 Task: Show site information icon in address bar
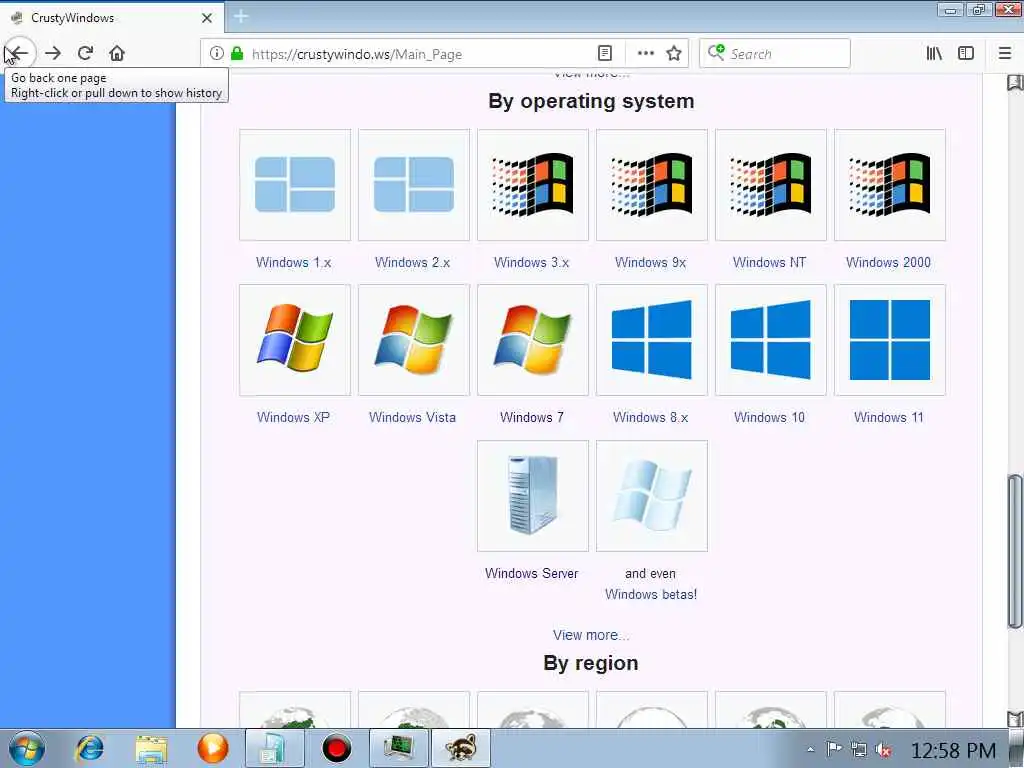[x=217, y=54]
